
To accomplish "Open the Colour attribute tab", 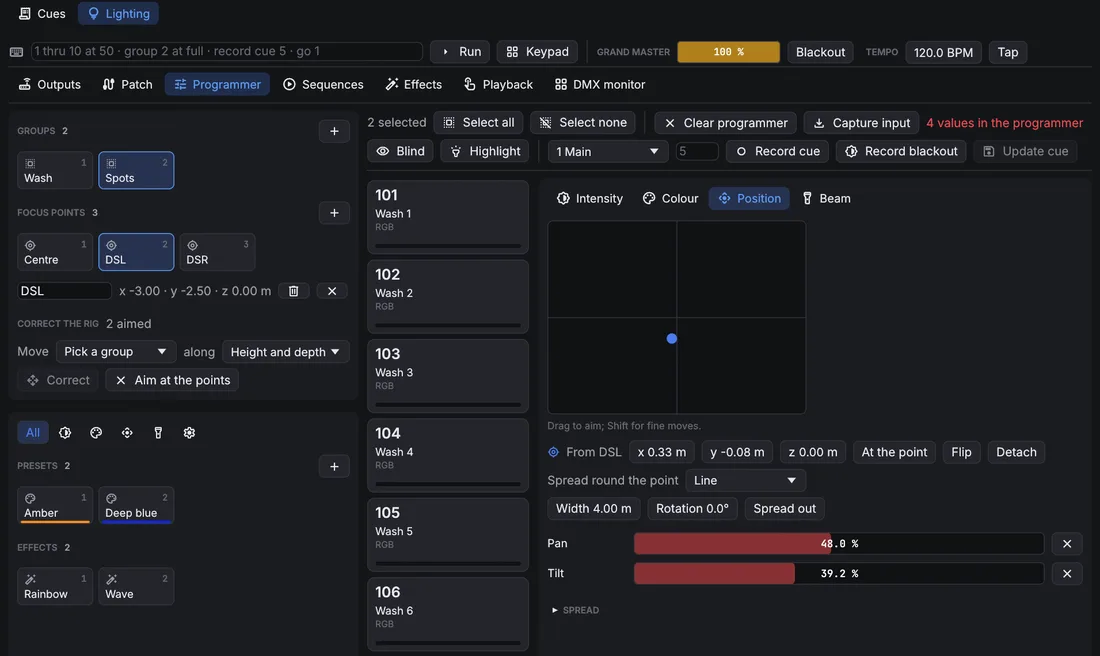I will (x=670, y=199).
